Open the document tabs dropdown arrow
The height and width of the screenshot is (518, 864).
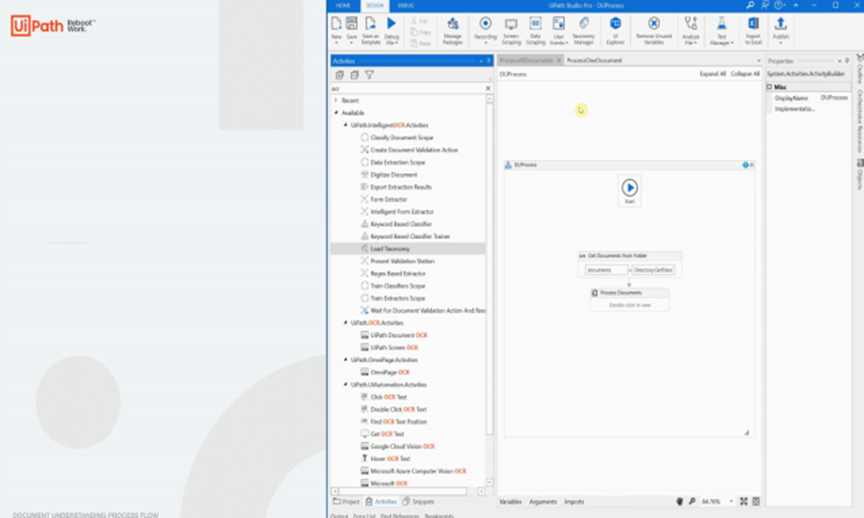(758, 61)
